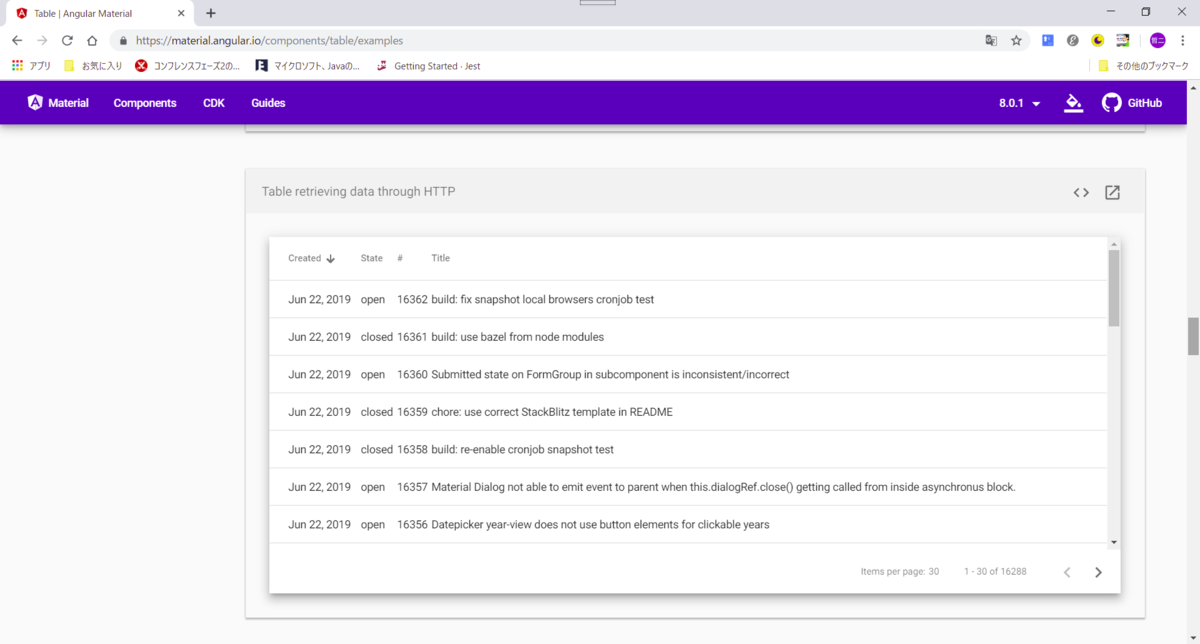Screen dimensions: 1200x644
Task: Open the table example in StackBlitz
Action: tap(1112, 192)
